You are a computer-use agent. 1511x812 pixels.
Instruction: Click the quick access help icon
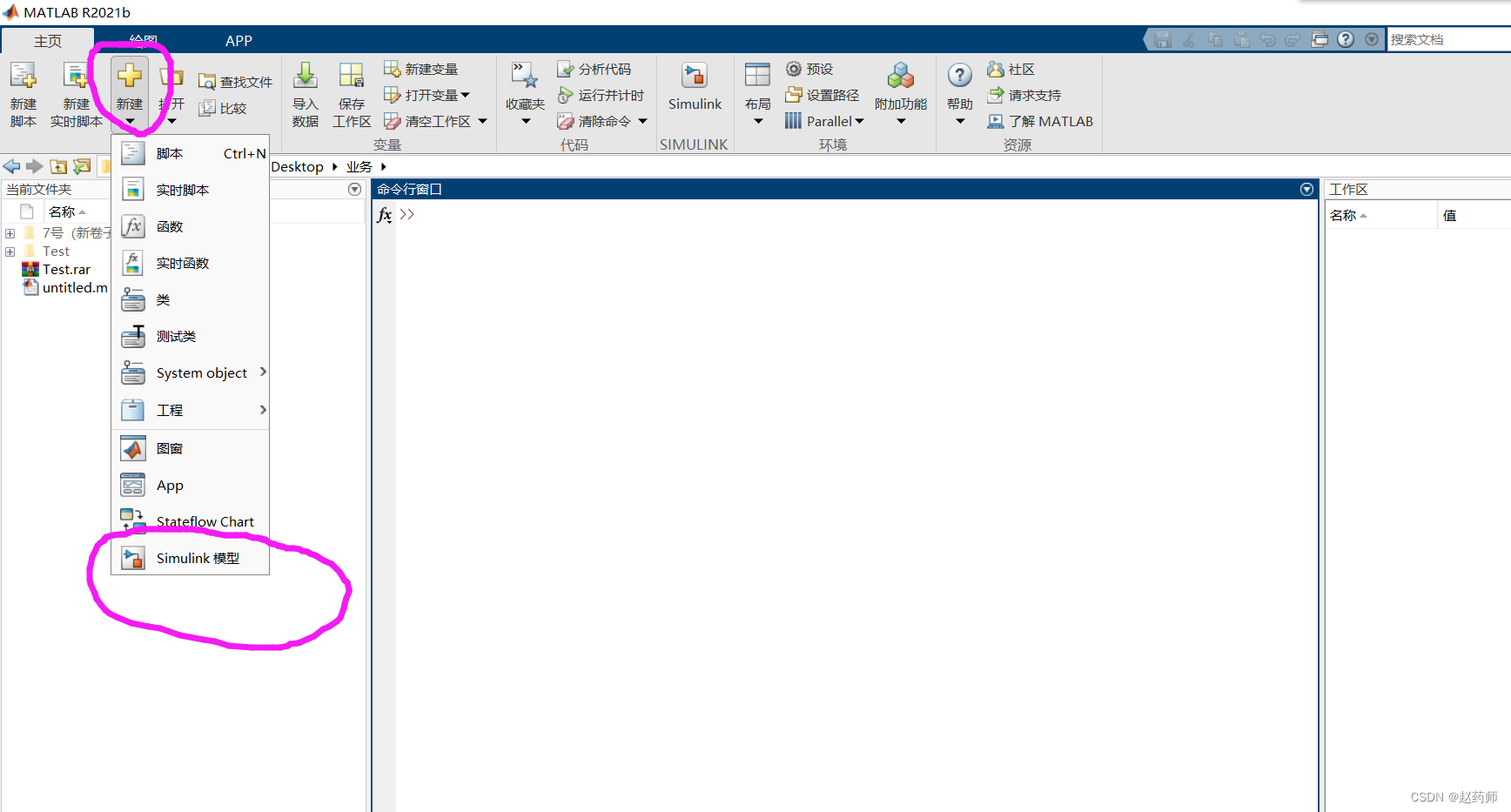point(1346,39)
